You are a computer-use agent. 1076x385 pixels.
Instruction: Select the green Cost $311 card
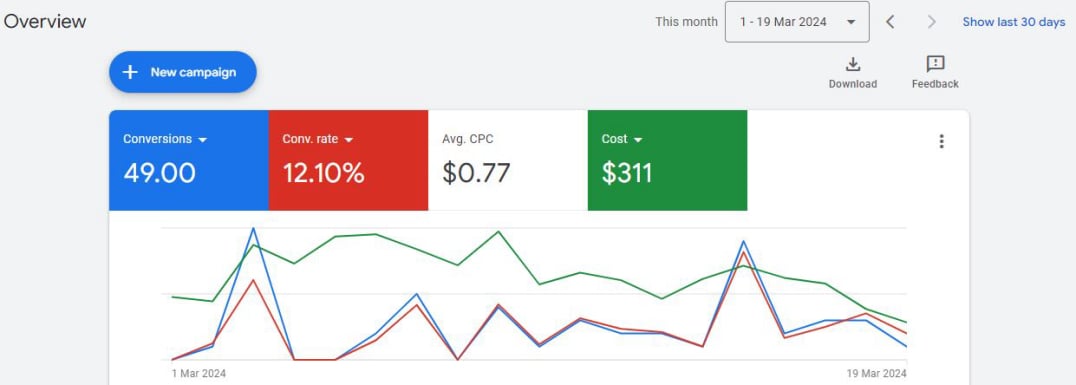667,160
